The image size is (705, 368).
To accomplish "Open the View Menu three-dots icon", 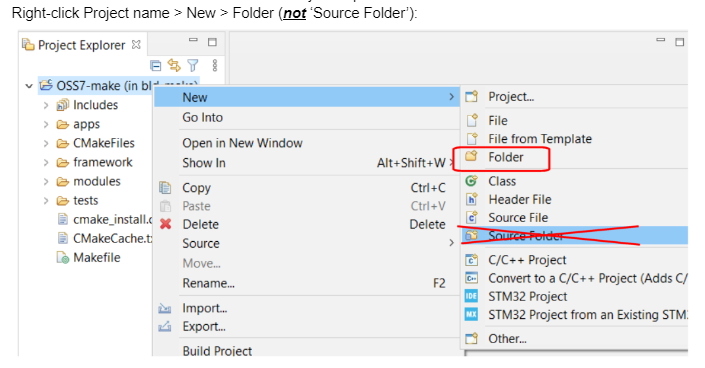I will coord(215,66).
